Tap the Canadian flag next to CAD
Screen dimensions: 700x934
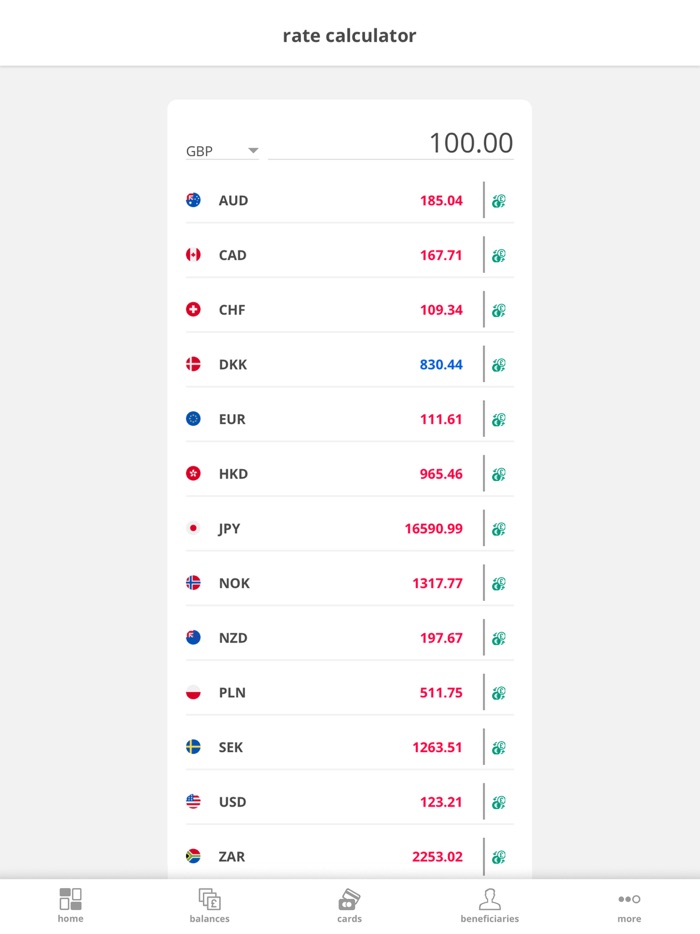click(192, 254)
